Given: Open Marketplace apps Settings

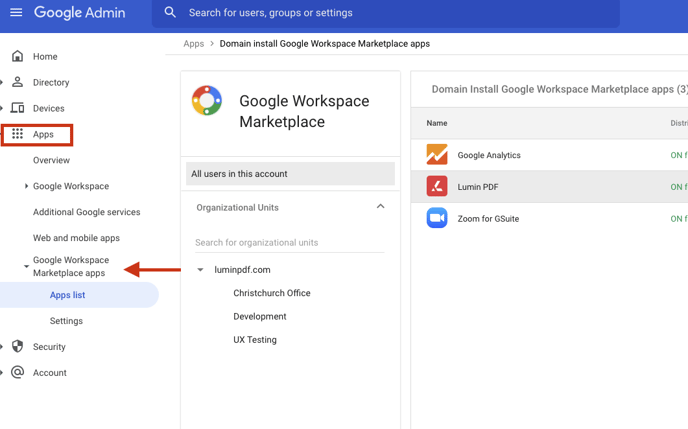Looking at the screenshot, I should [66, 321].
